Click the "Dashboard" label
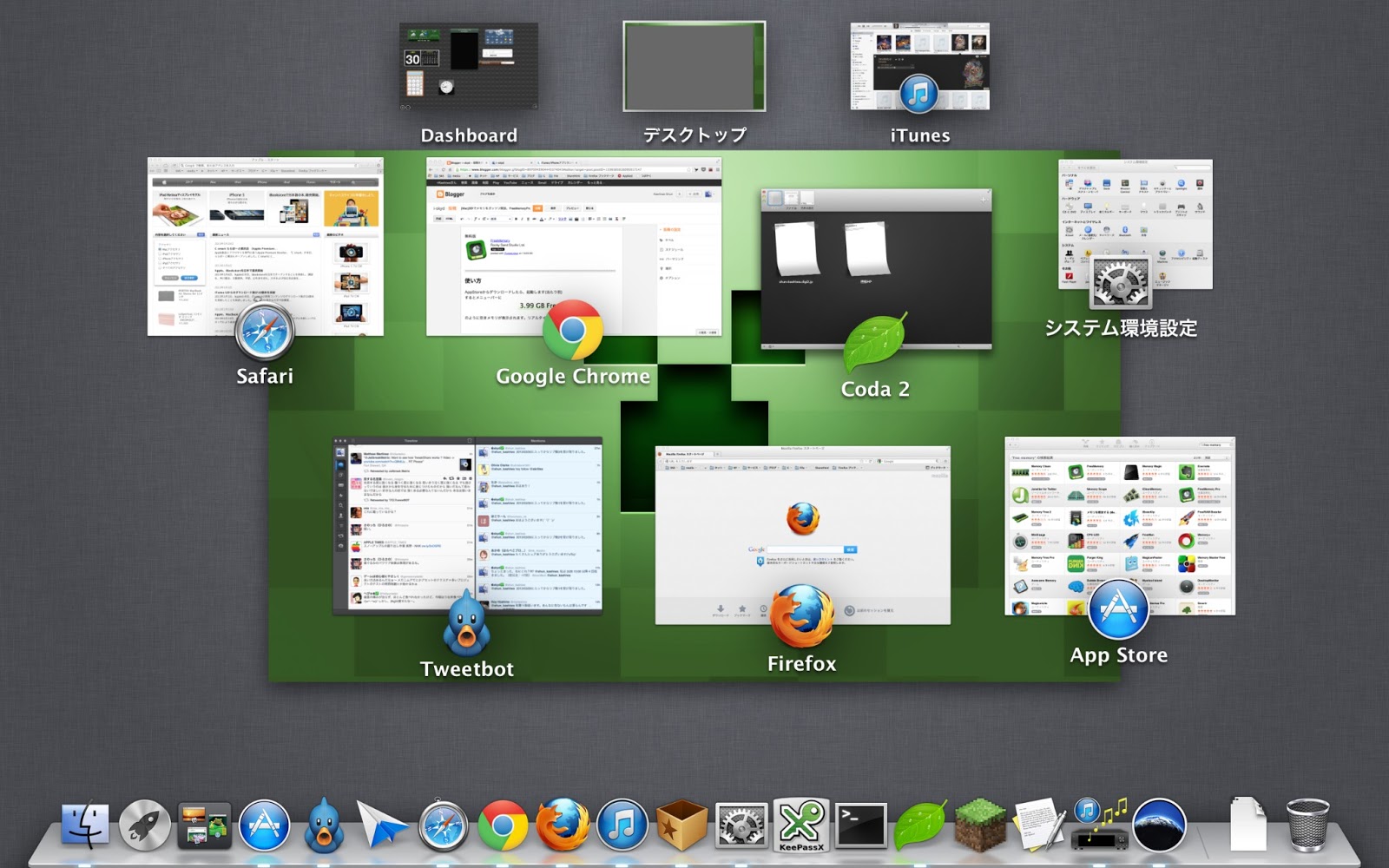This screenshot has height=868, width=1389. pyautogui.click(x=469, y=135)
